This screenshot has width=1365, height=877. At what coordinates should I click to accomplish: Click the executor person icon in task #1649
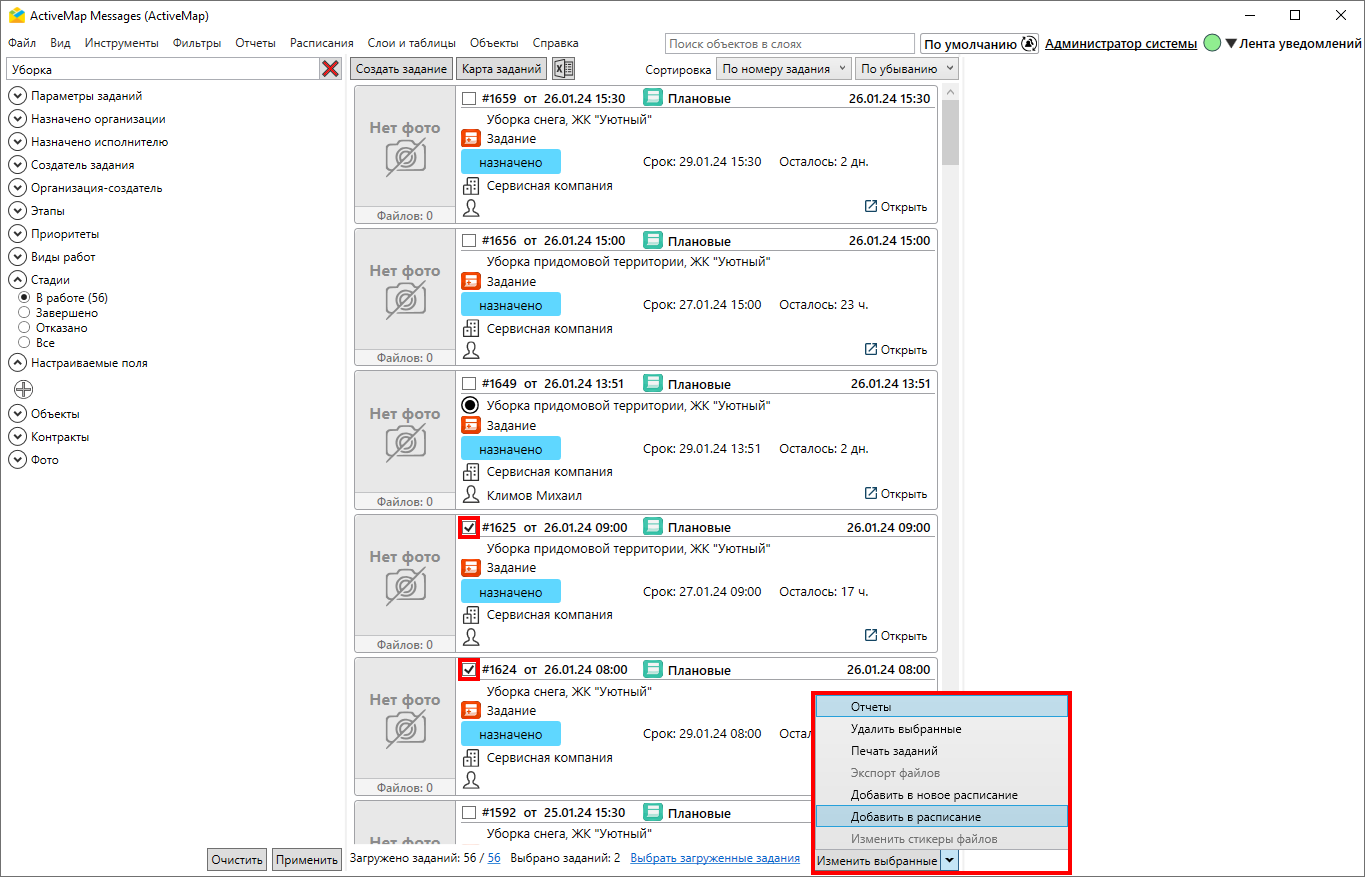point(471,494)
